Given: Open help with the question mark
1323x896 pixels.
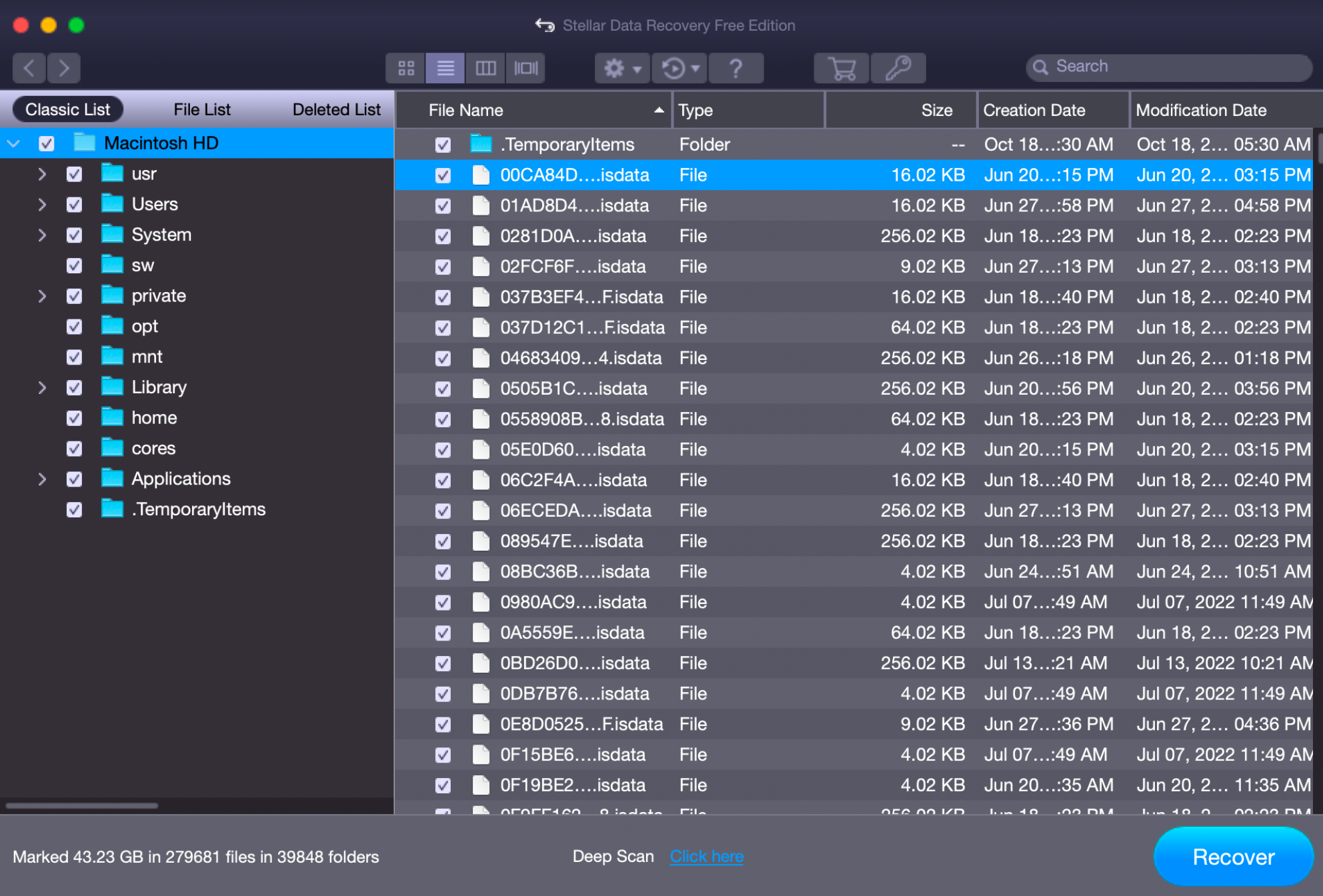Looking at the screenshot, I should [x=736, y=68].
